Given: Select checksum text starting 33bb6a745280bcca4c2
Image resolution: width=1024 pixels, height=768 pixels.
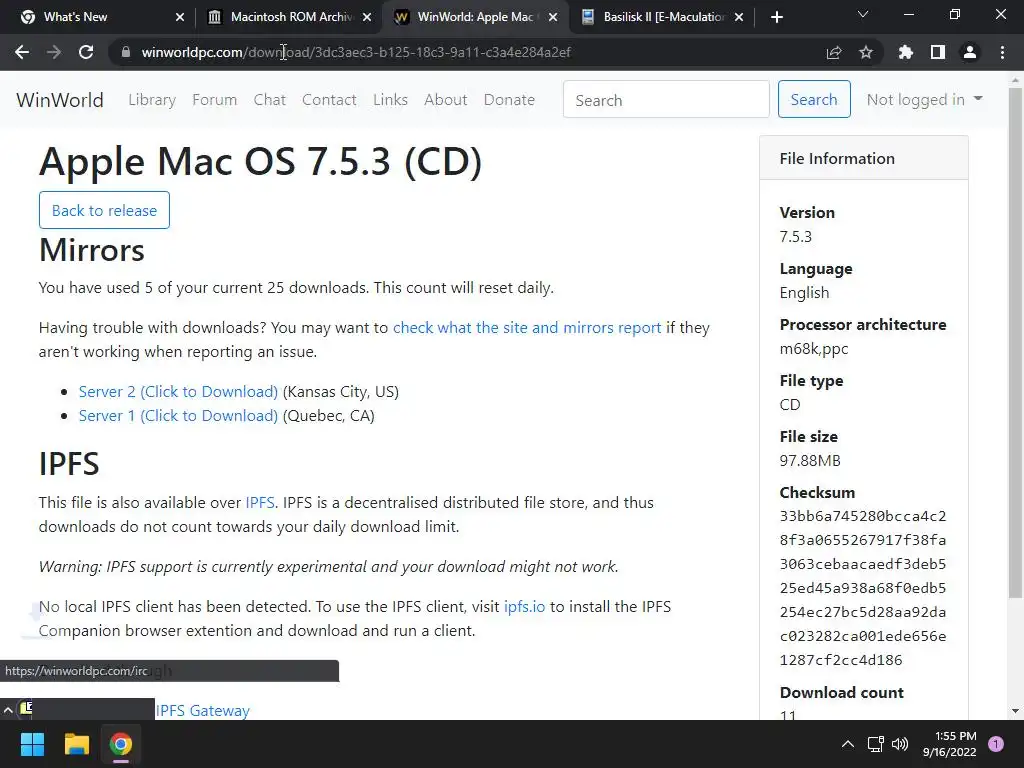Looking at the screenshot, I should click(863, 588).
